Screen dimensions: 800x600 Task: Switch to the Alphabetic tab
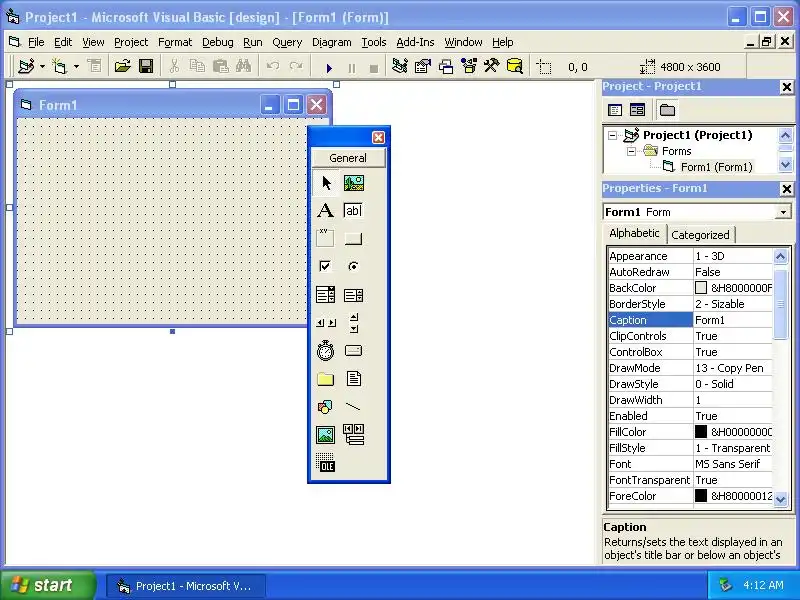point(634,233)
